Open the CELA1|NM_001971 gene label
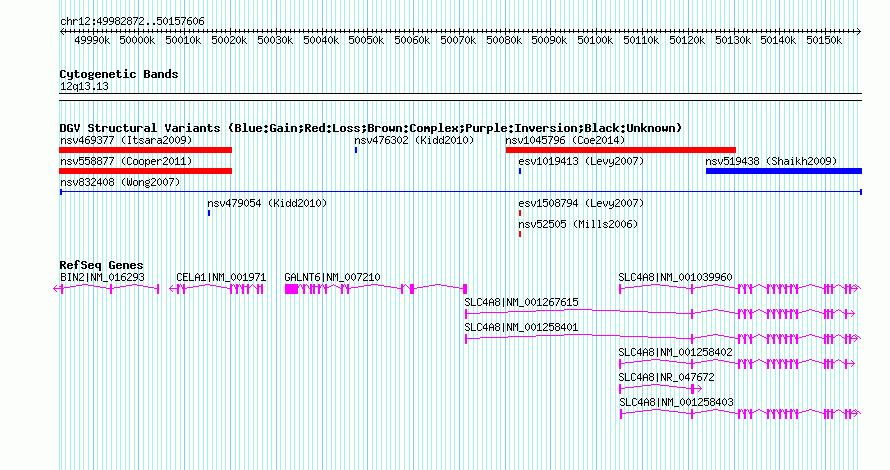Image resolution: width=890 pixels, height=470 pixels. pos(221,278)
